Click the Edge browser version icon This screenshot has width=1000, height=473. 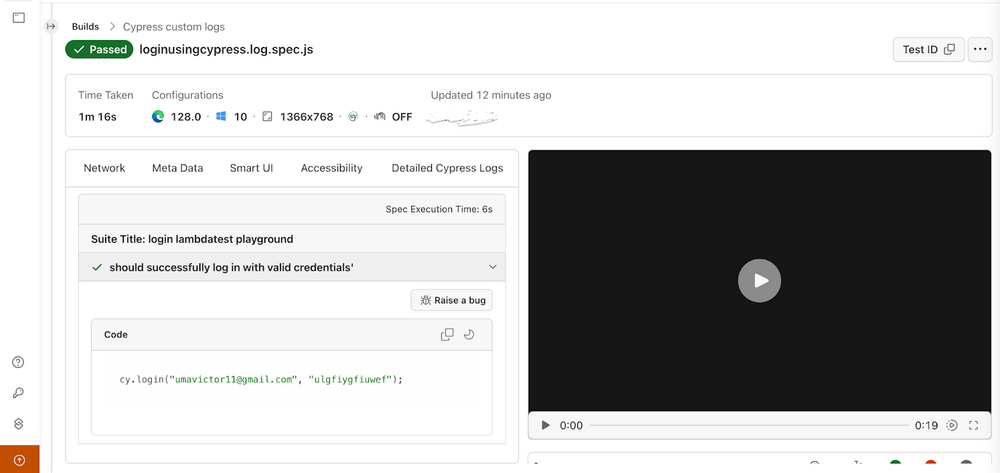[158, 117]
